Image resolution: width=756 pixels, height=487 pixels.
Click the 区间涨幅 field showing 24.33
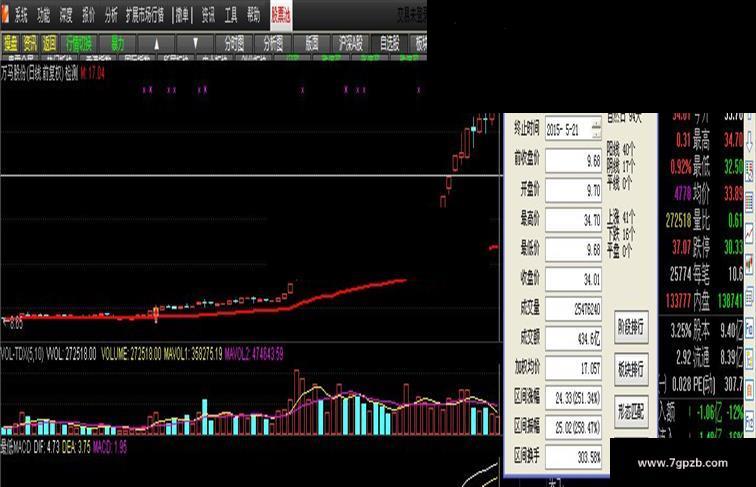point(573,398)
